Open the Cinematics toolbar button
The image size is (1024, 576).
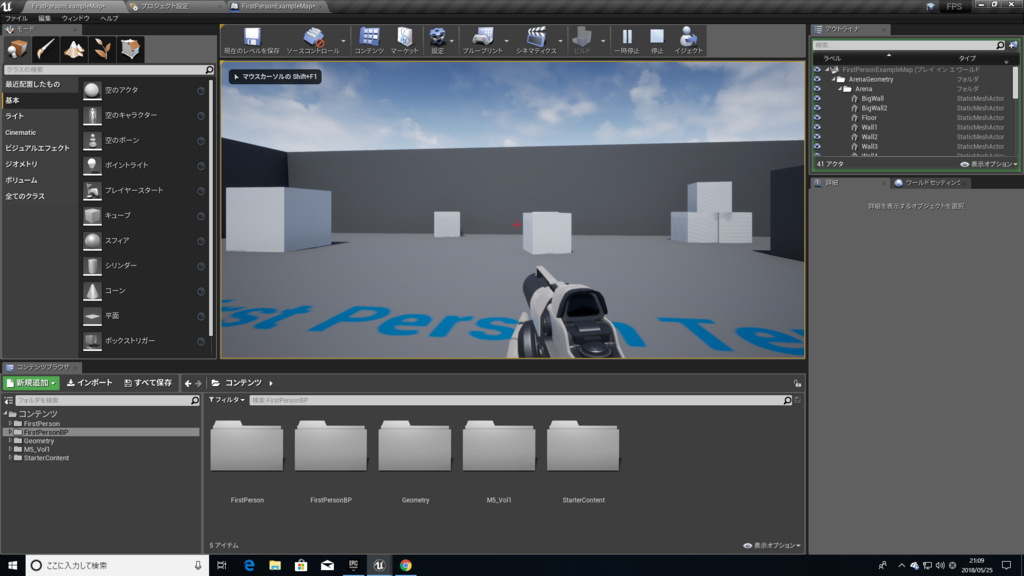[536, 40]
